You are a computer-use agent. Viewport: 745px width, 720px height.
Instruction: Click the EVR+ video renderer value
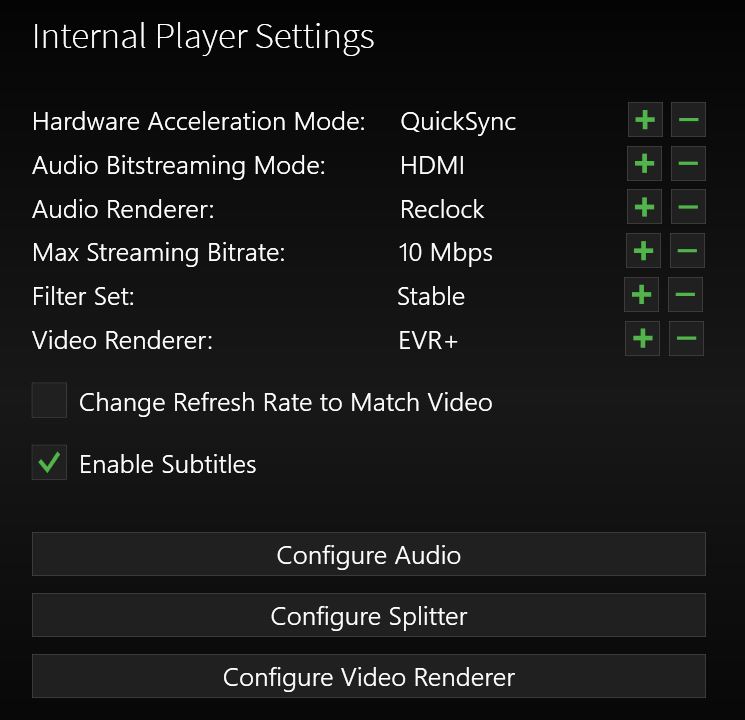pos(428,340)
